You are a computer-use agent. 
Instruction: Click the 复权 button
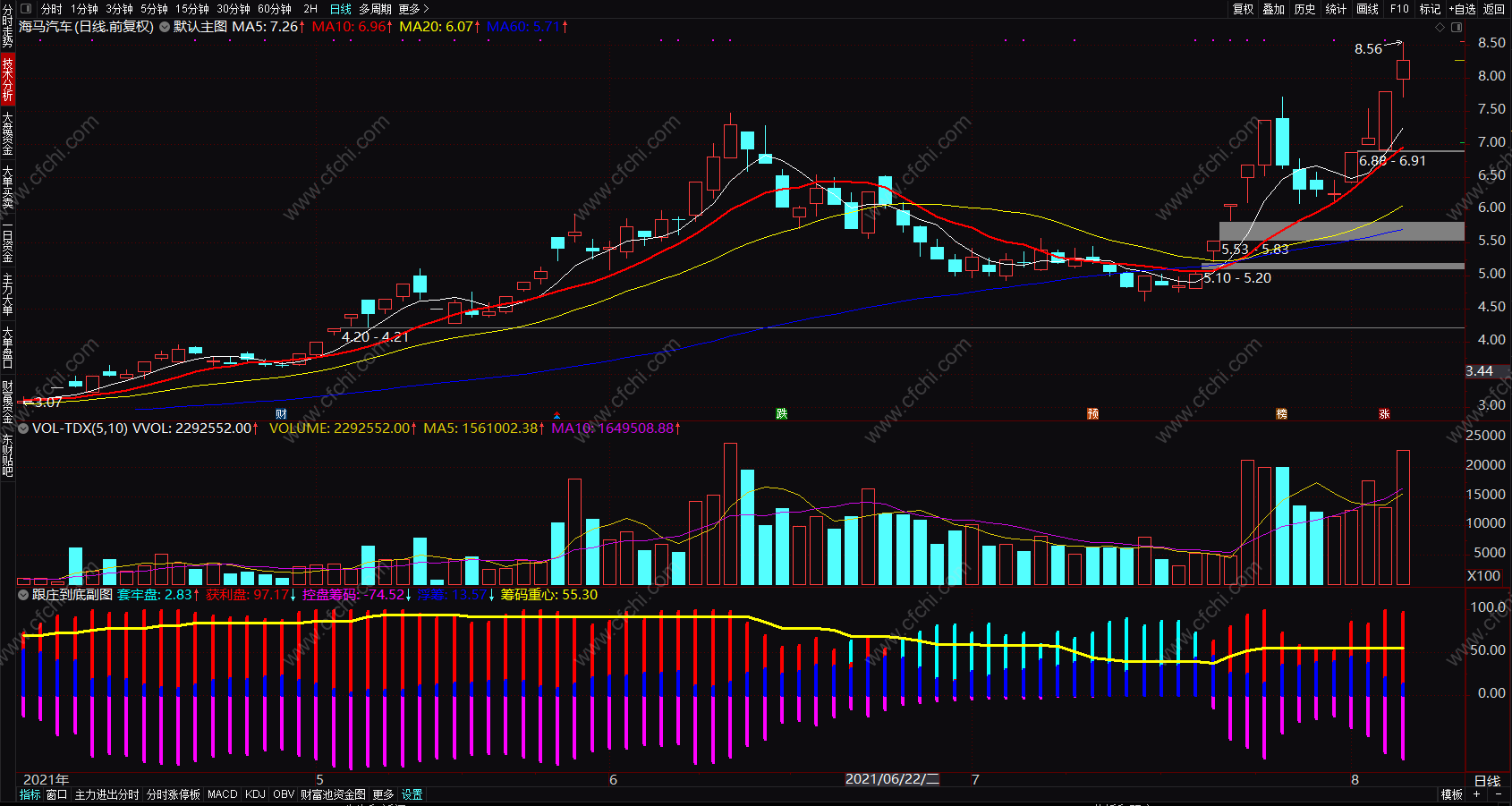tap(1243, 9)
